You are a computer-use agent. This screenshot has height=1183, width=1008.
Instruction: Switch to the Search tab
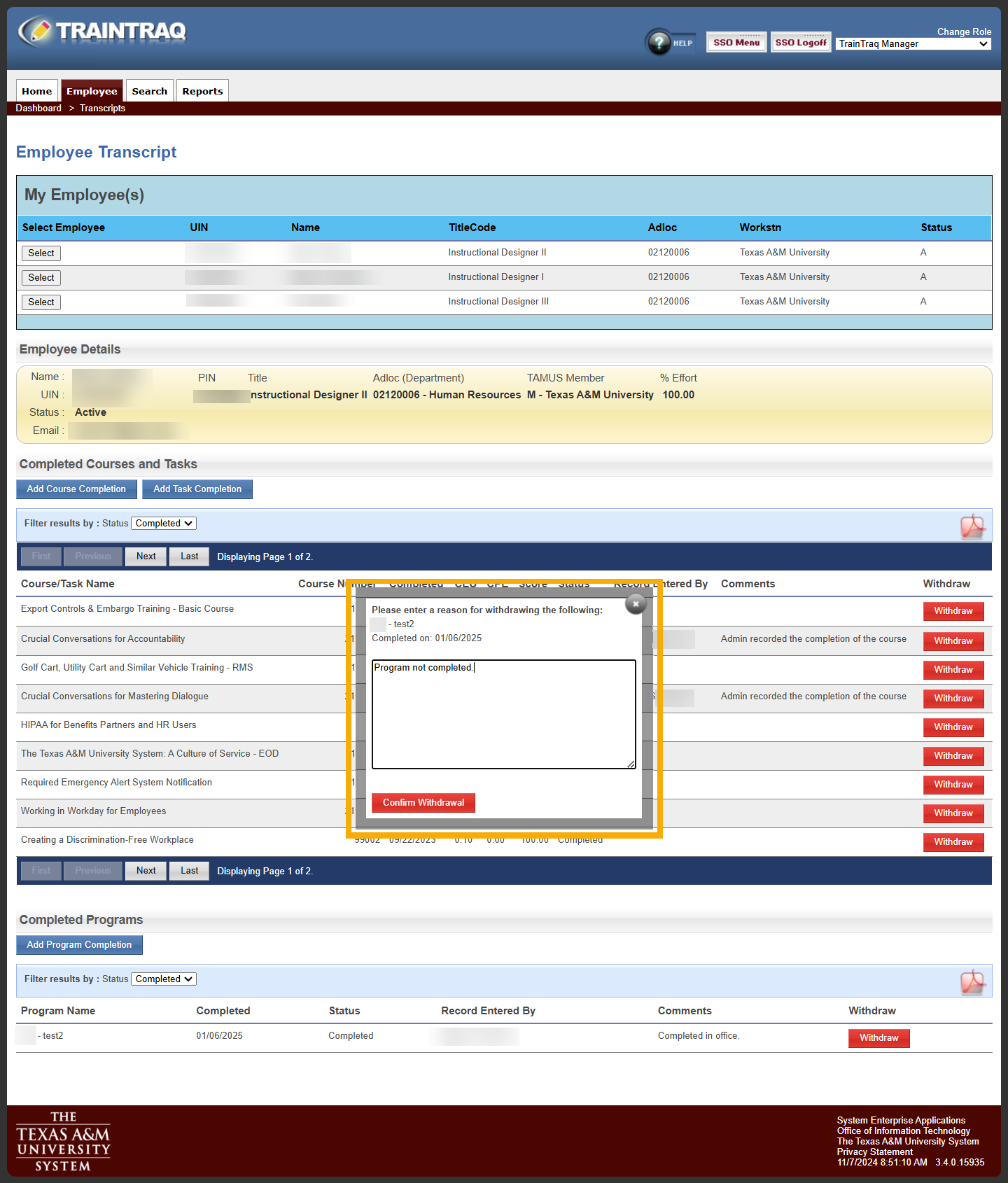tap(149, 91)
